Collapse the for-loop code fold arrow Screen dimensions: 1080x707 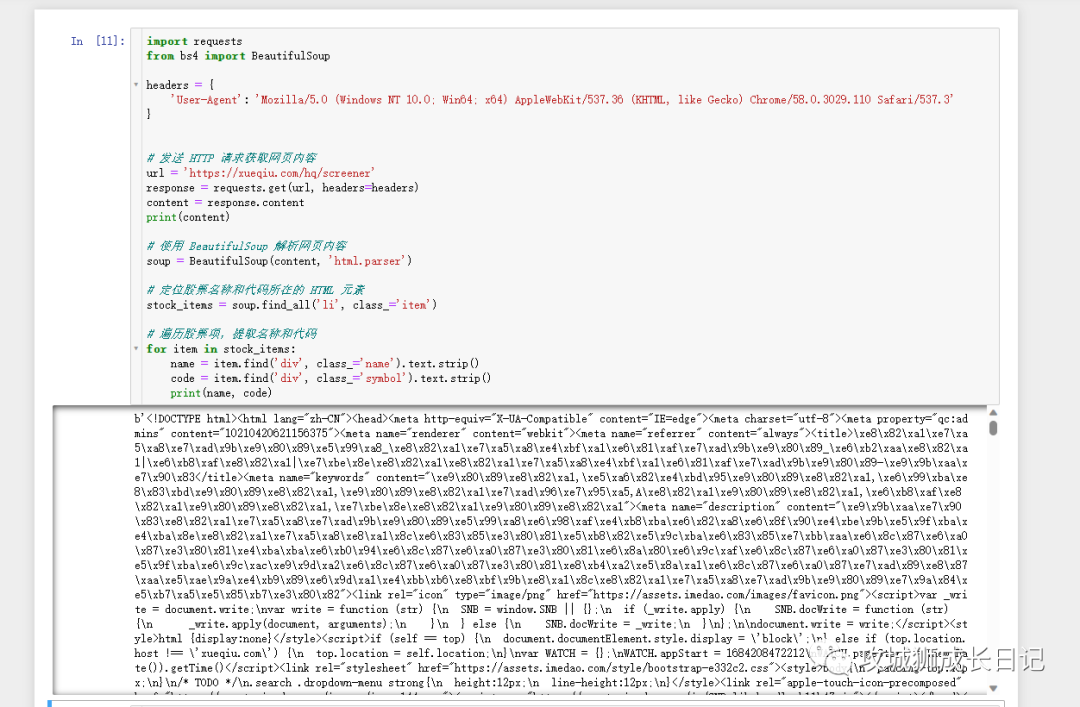tap(136, 349)
